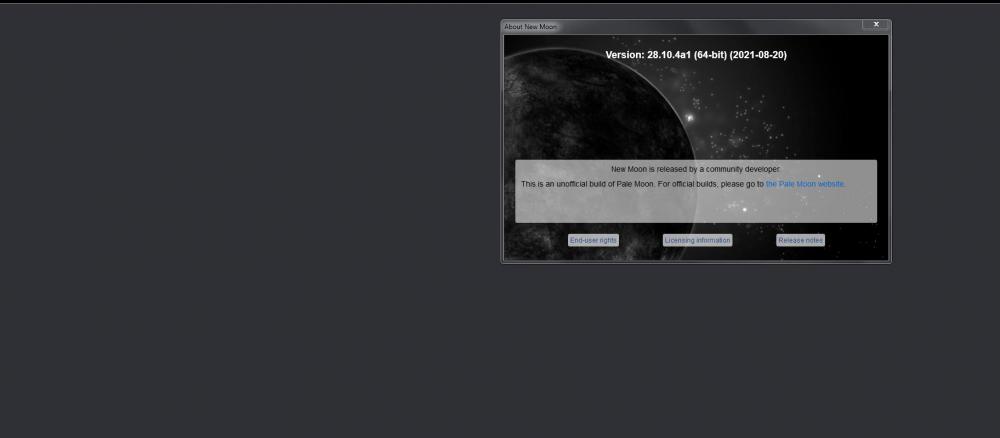Click the 'About New Moon' window title

tap(531, 27)
